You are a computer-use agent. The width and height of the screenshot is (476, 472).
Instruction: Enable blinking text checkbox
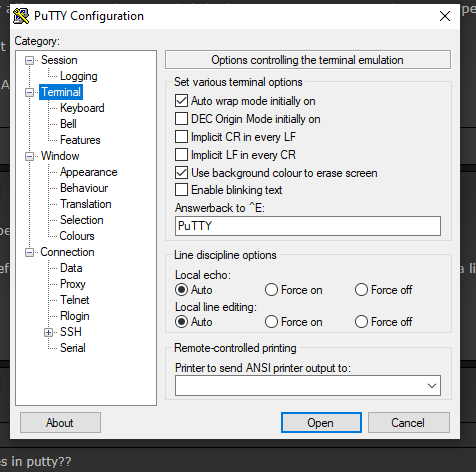tap(181, 190)
